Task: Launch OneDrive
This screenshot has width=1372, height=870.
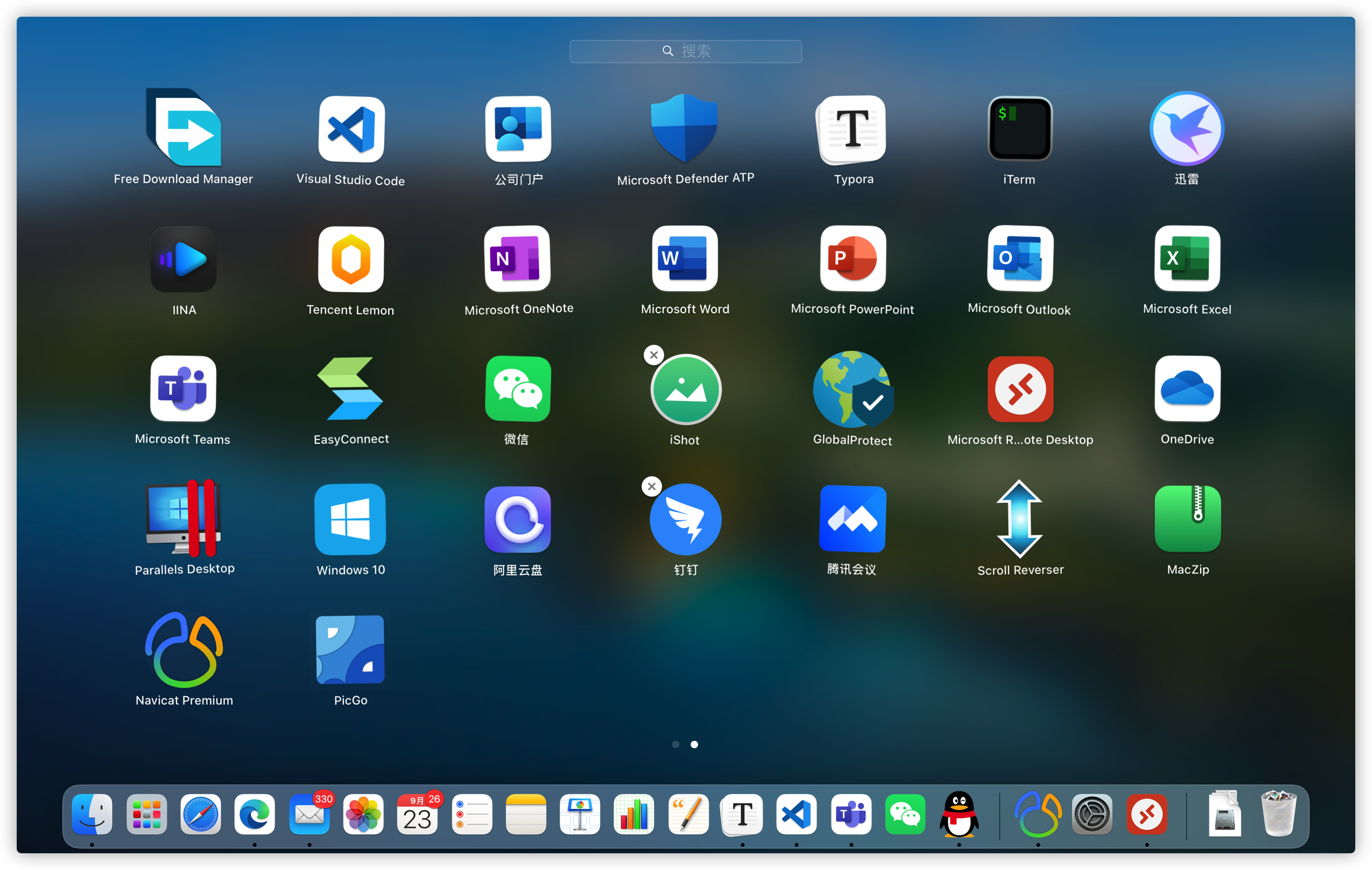Action: coord(1187,389)
